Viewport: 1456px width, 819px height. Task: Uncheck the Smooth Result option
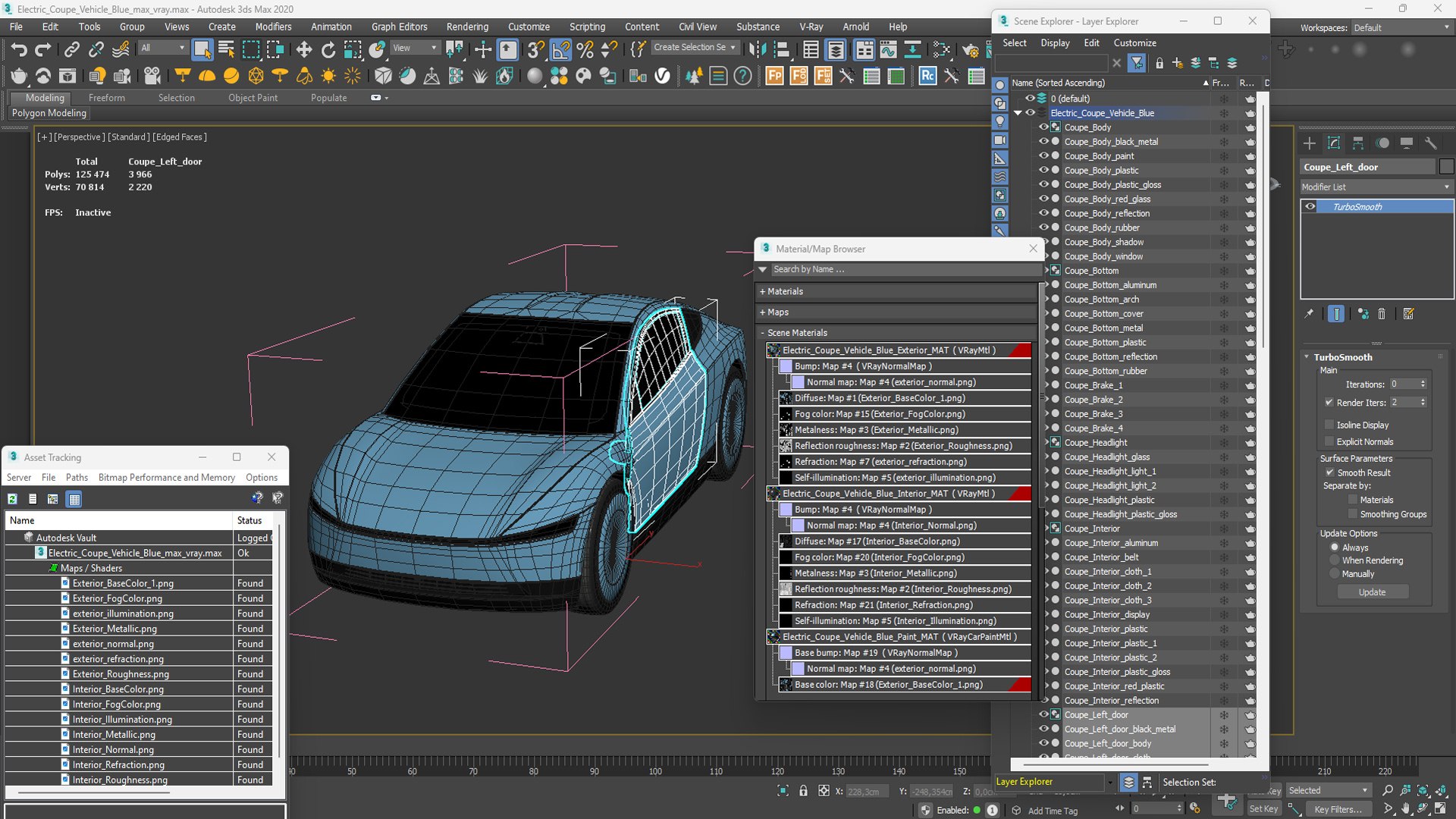pyautogui.click(x=1329, y=472)
